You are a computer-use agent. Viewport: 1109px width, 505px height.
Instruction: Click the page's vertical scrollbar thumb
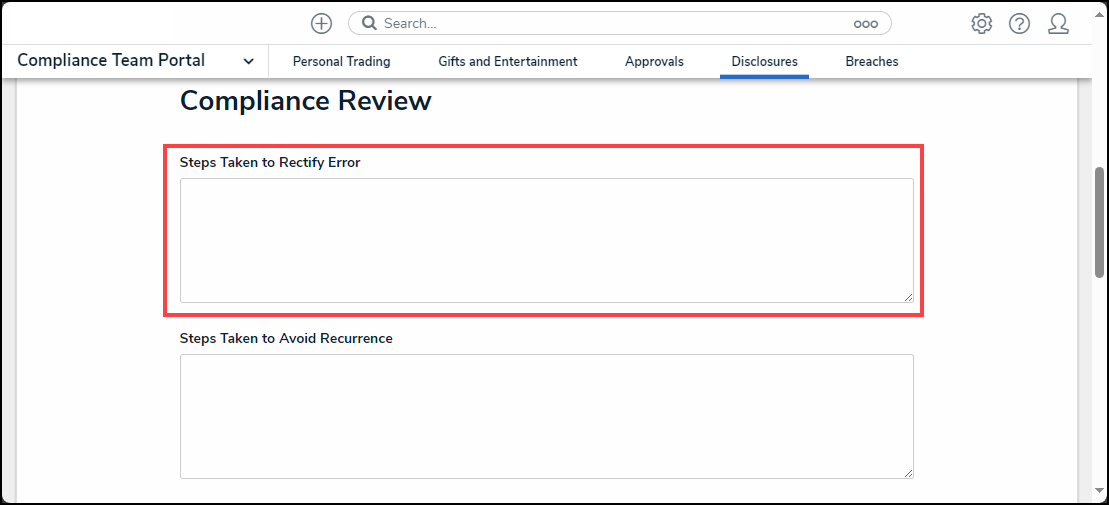click(1099, 222)
